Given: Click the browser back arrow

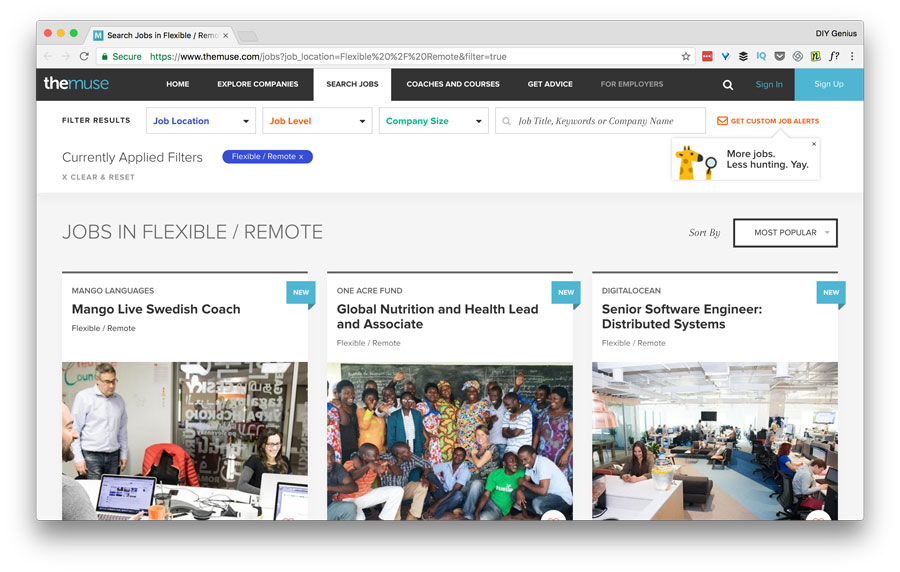Looking at the screenshot, I should (48, 56).
